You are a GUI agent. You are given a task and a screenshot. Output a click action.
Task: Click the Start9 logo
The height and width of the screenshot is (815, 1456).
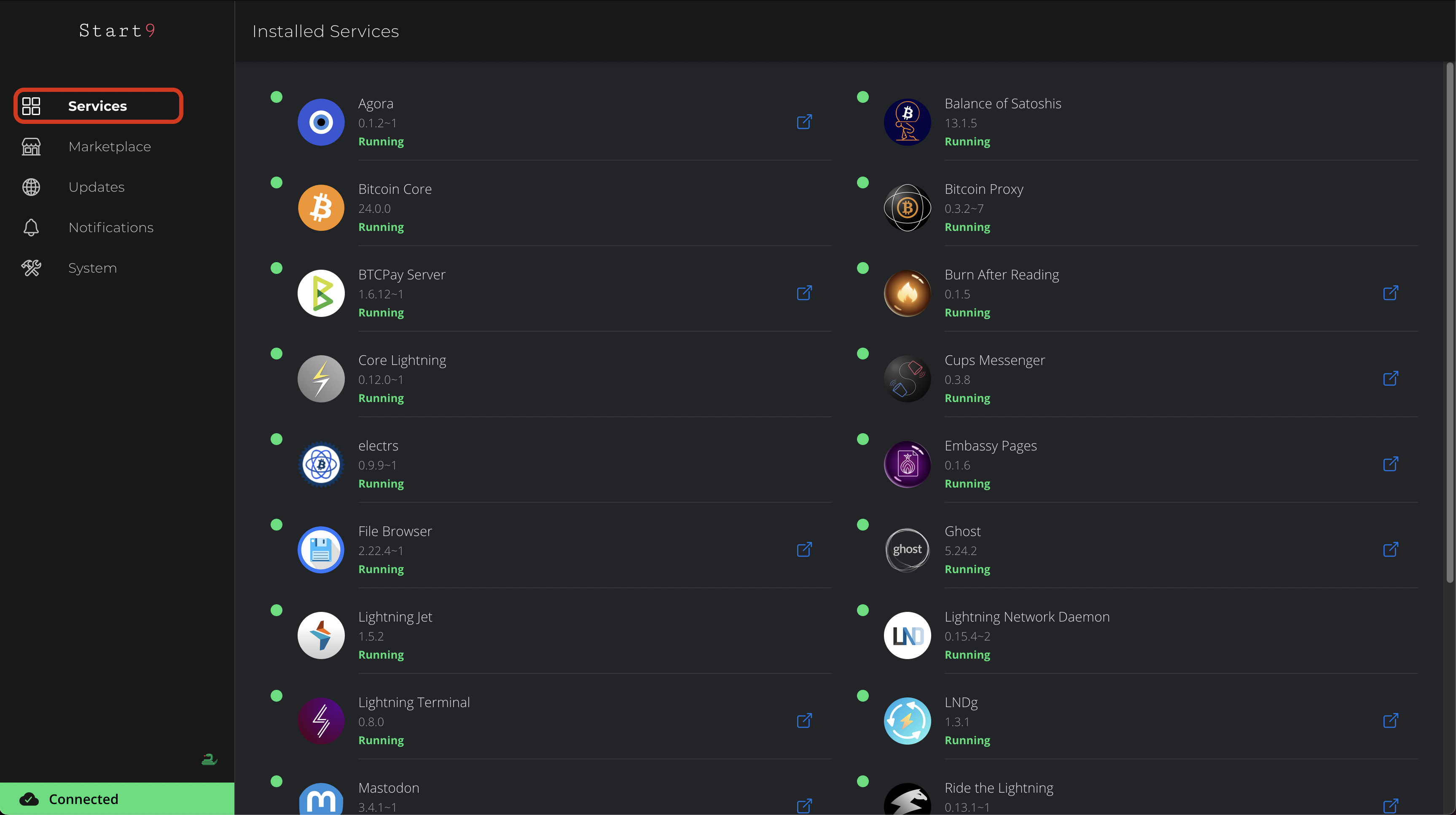(117, 30)
